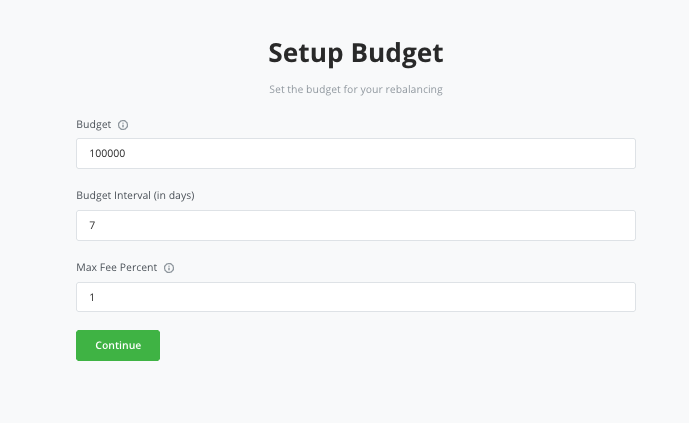689x423 pixels.
Task: Place cursor on the 1 fee value
Action: pos(92,298)
